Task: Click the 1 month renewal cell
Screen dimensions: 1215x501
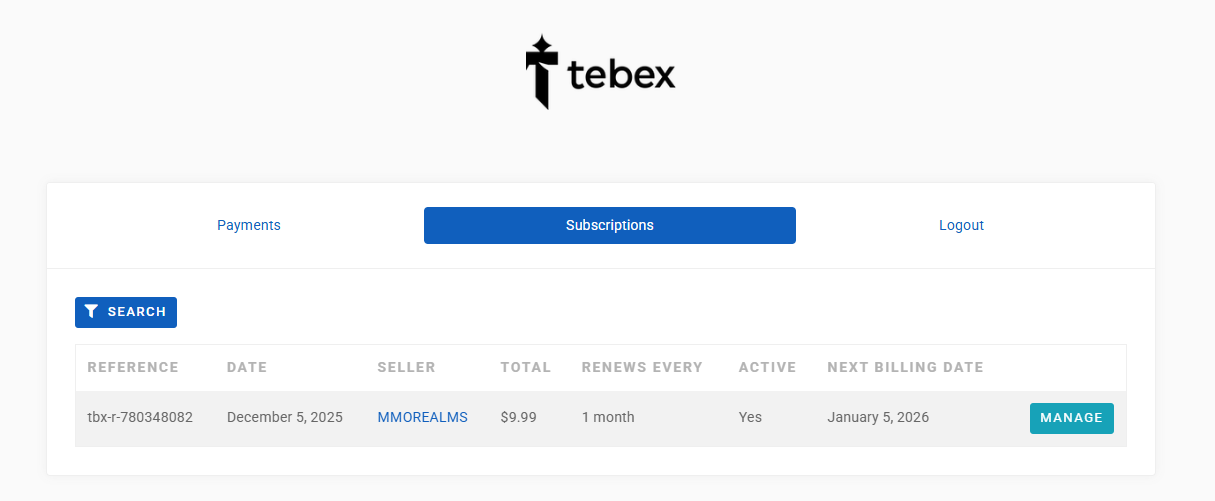Action: pos(608,417)
